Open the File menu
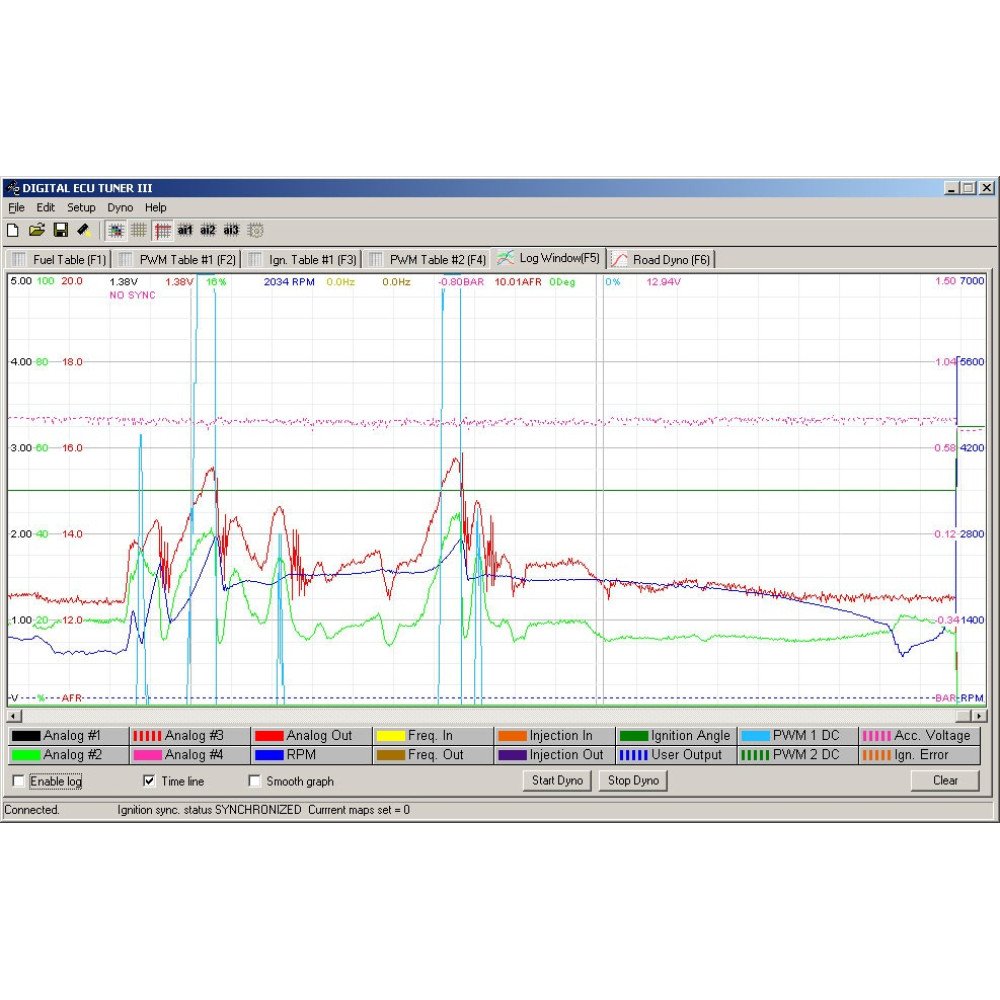 coord(16,207)
